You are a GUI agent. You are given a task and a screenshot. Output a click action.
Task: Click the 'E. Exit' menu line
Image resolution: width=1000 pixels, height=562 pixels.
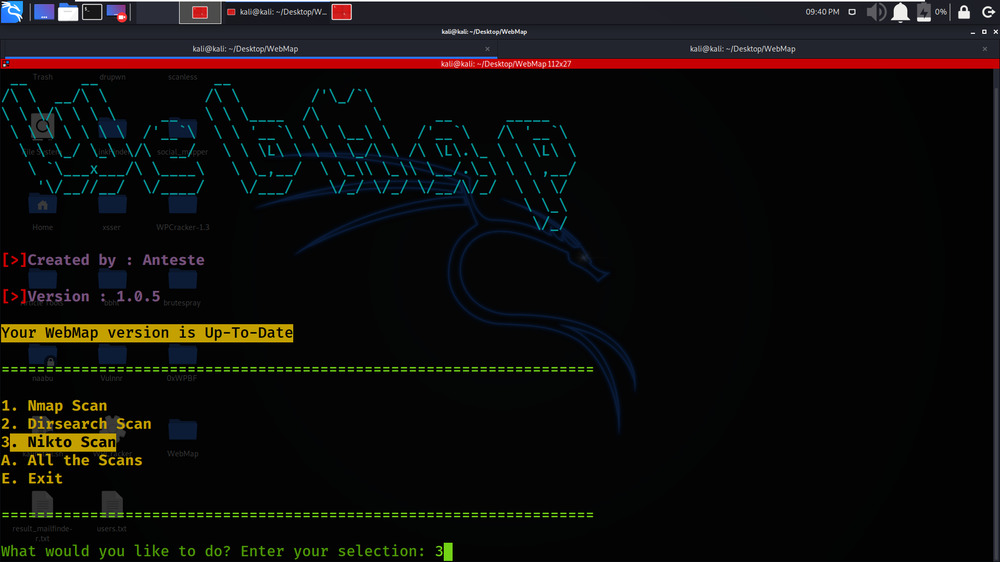point(32,478)
